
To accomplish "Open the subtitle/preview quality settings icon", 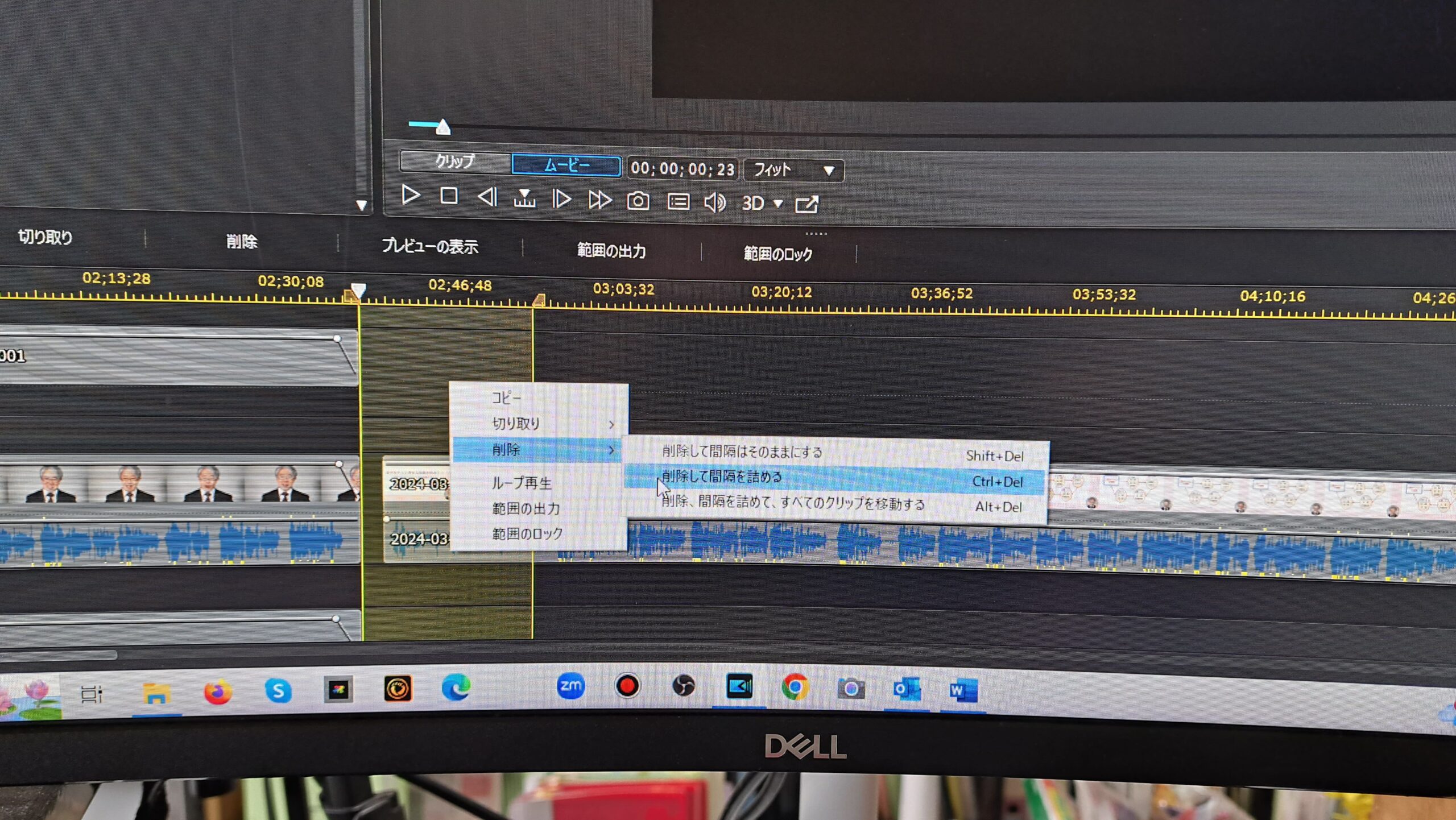I will (x=678, y=202).
